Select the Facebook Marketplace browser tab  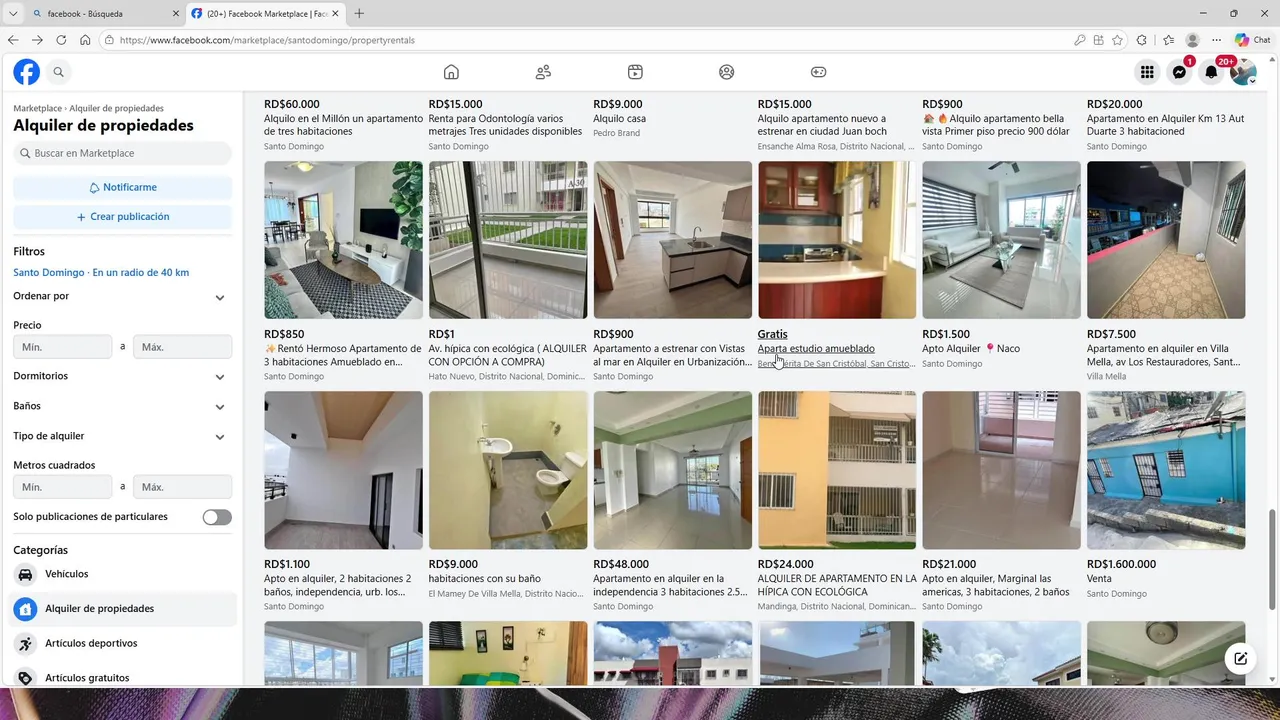[265, 13]
